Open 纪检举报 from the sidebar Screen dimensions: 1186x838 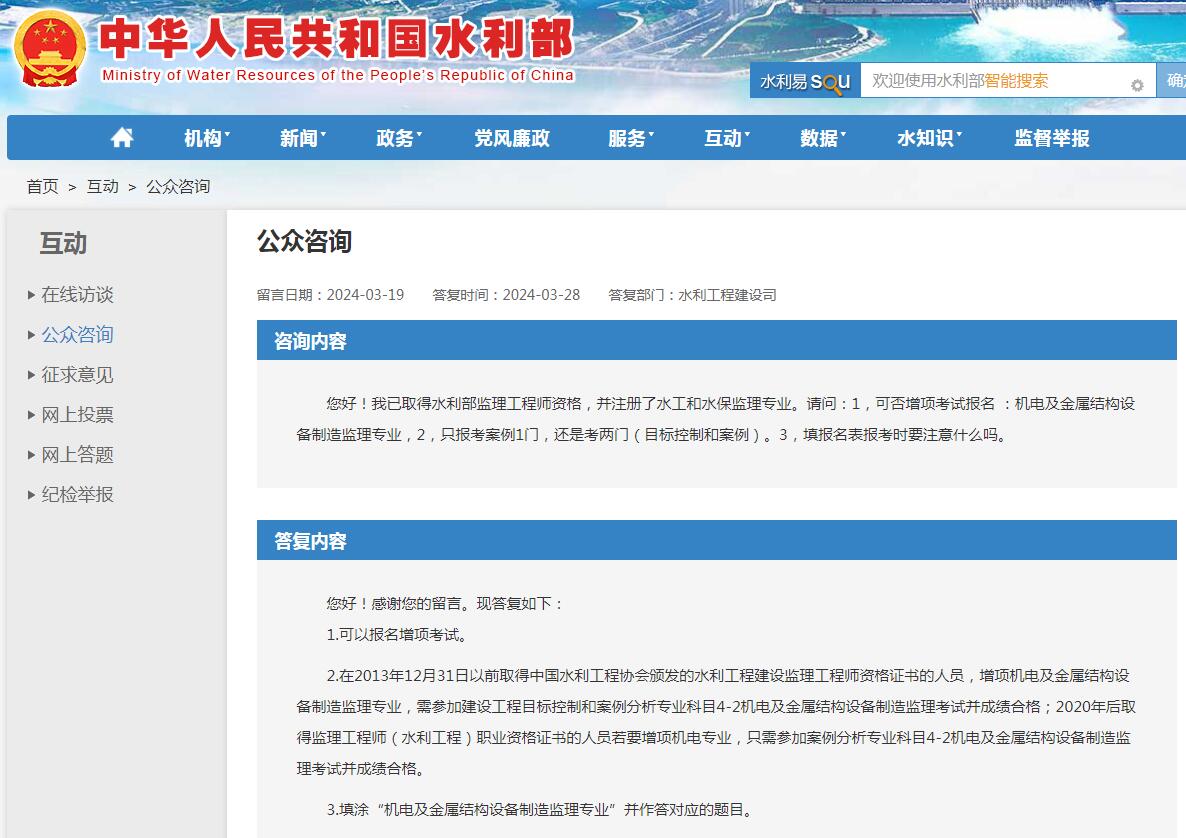pyautogui.click(x=77, y=494)
